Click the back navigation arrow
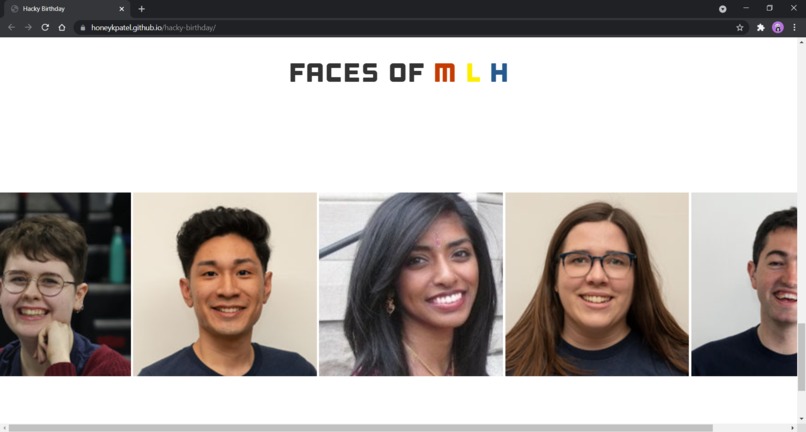Image resolution: width=806 pixels, height=432 pixels. pyautogui.click(x=11, y=28)
